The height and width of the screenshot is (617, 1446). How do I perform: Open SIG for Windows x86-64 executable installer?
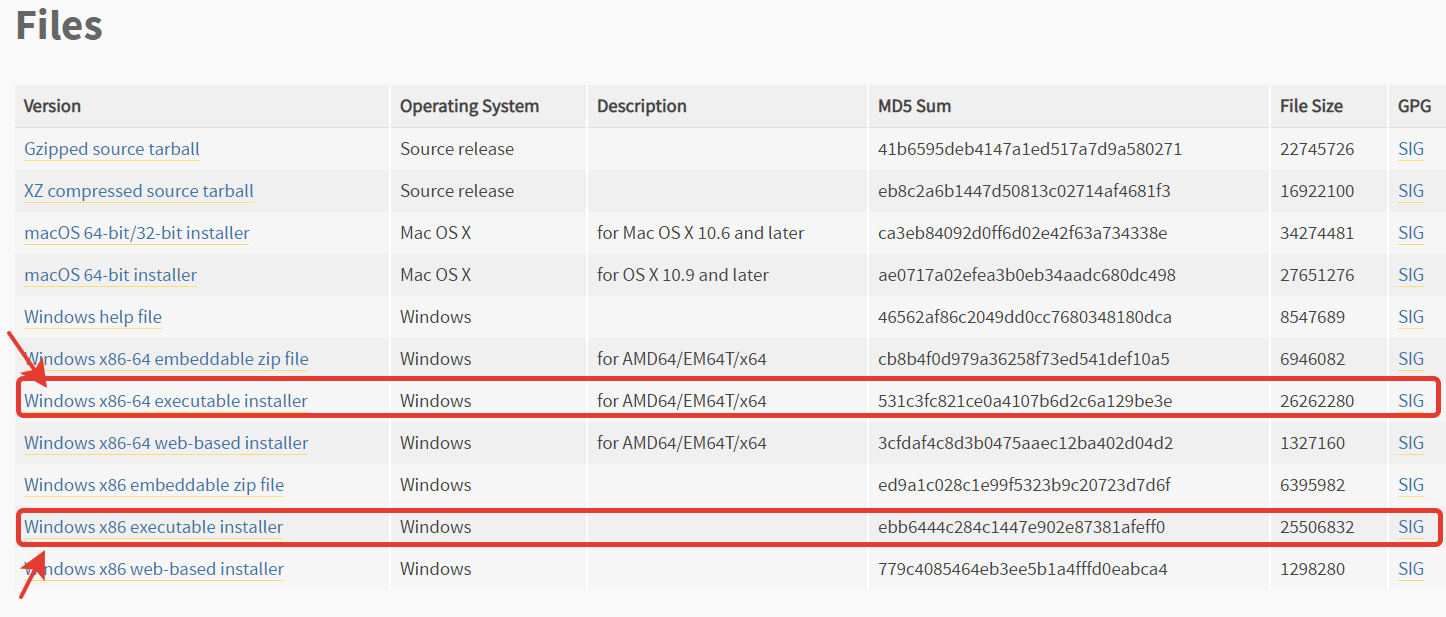tap(1411, 401)
